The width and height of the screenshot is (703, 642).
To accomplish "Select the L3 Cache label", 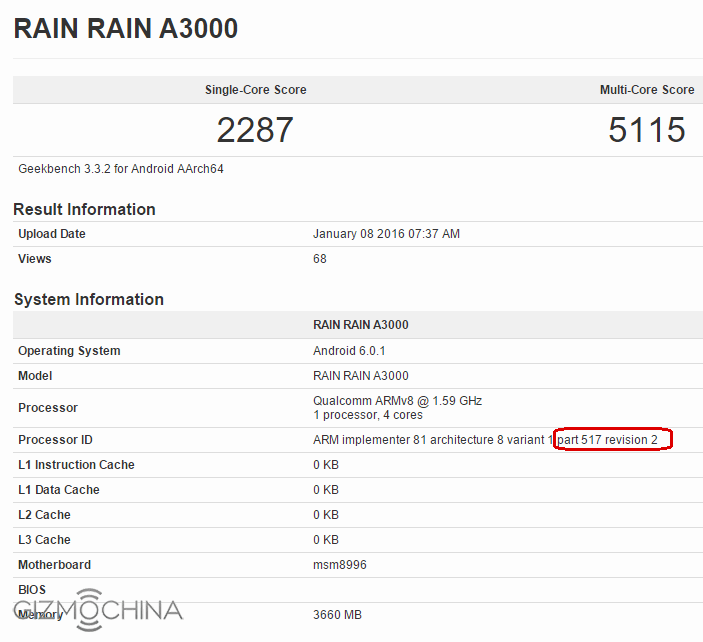I will [x=44, y=540].
